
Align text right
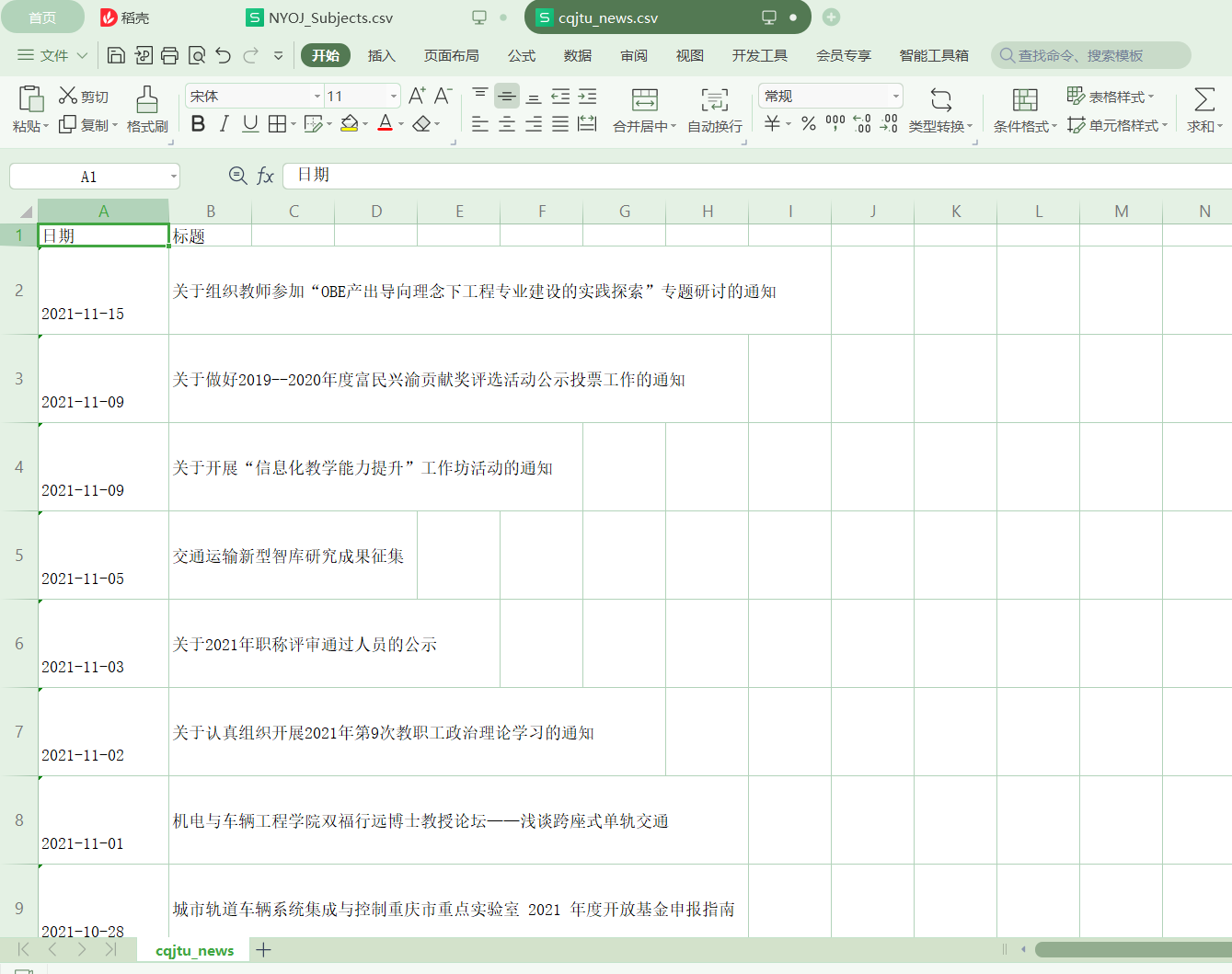(x=534, y=123)
